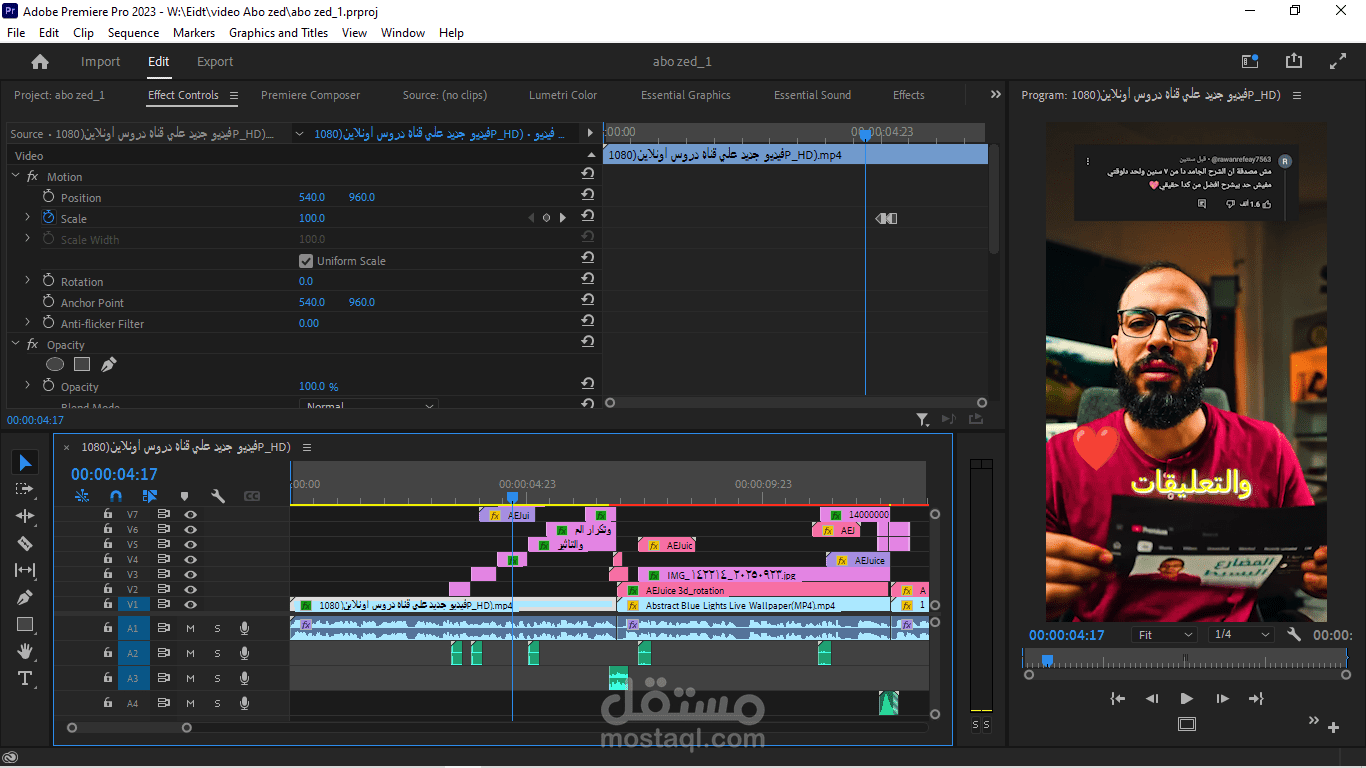Toggle voice-over record on track A1

click(244, 628)
